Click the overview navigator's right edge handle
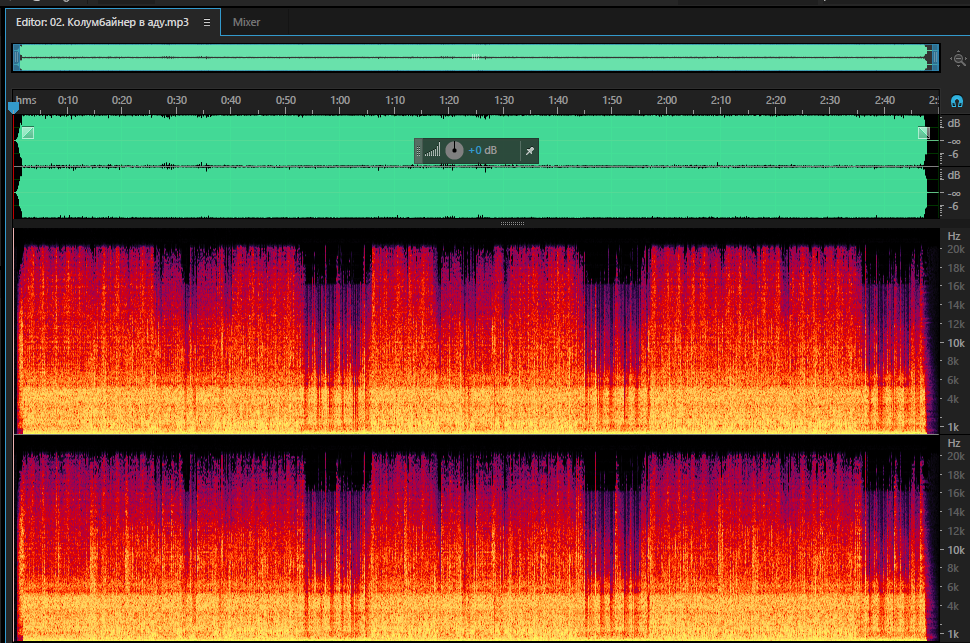The height and width of the screenshot is (643, 970). tap(933, 58)
